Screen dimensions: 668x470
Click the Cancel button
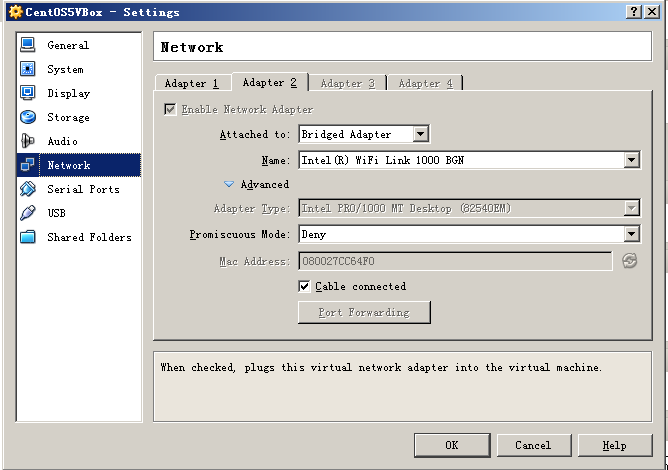click(x=533, y=445)
